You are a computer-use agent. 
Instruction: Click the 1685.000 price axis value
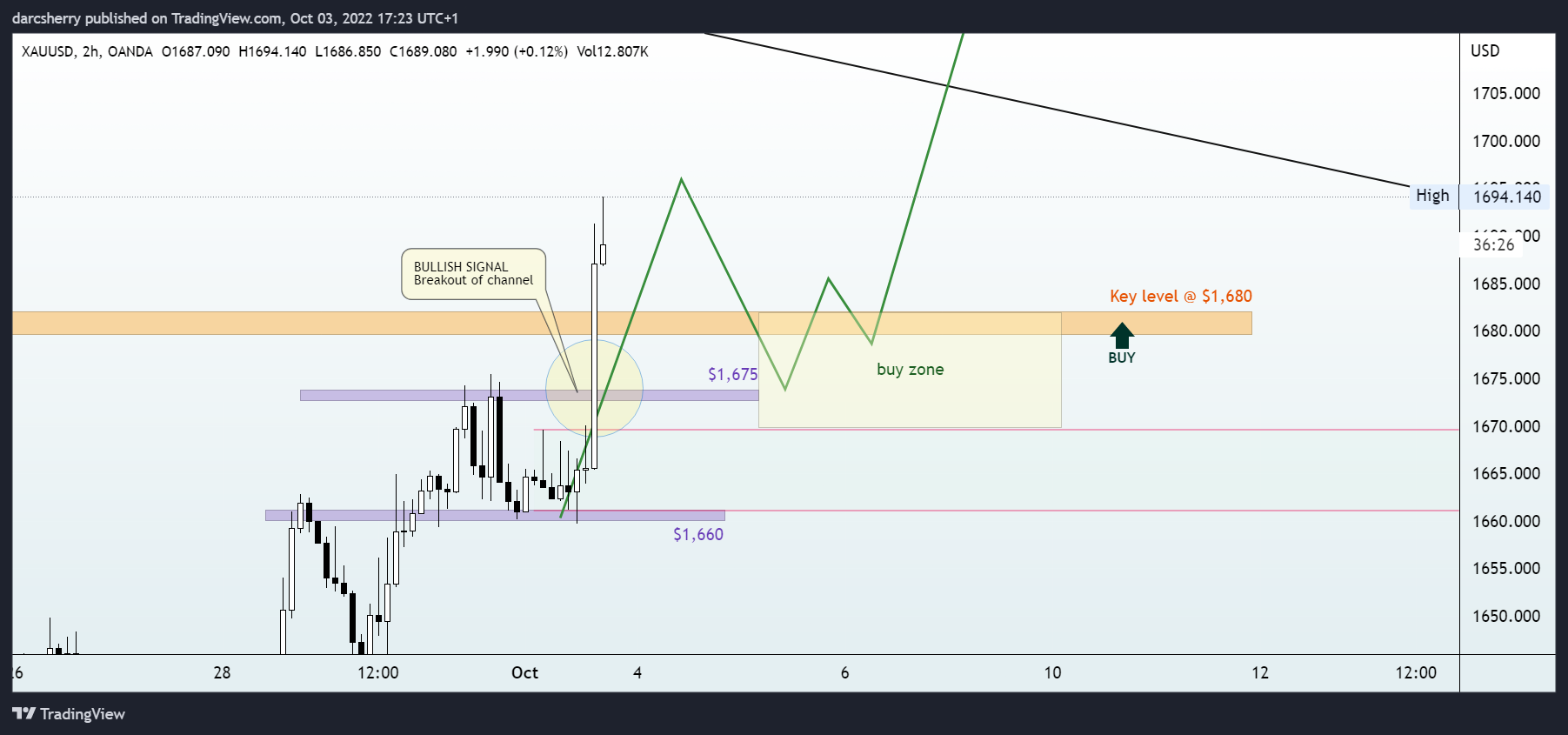point(1505,284)
